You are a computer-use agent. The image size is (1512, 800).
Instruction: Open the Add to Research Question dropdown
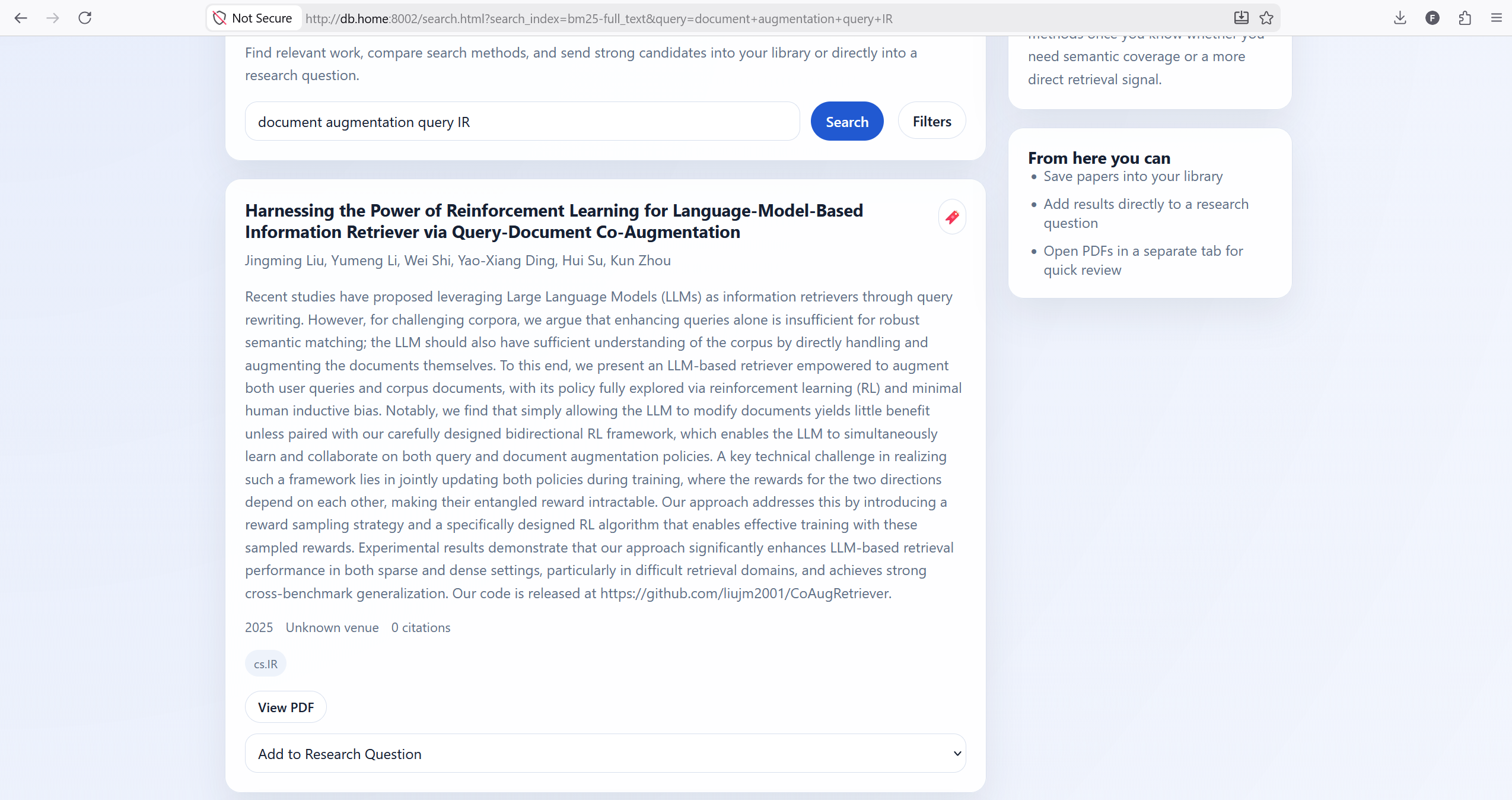[x=604, y=753]
